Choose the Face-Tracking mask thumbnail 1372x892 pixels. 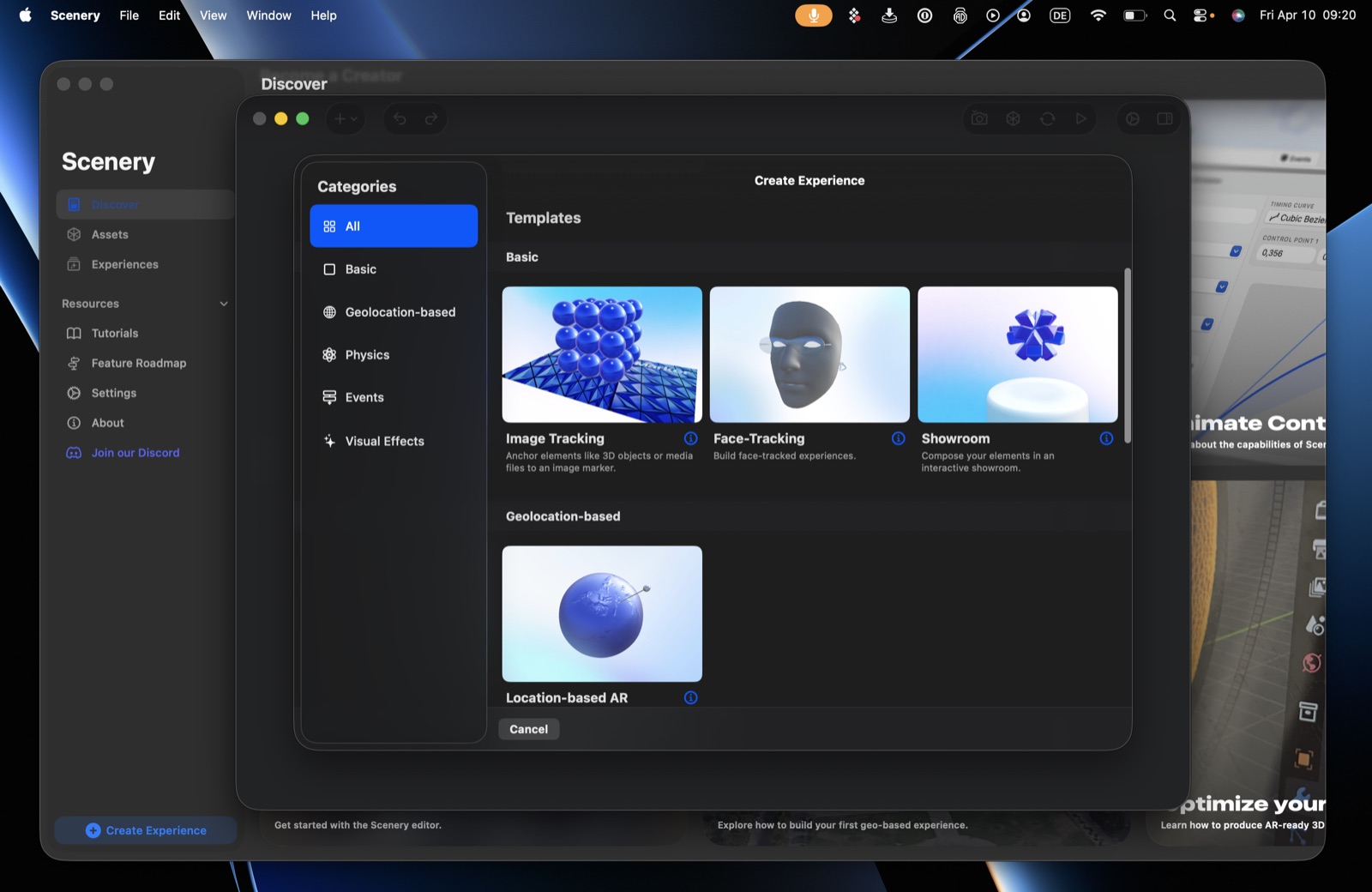pos(809,354)
